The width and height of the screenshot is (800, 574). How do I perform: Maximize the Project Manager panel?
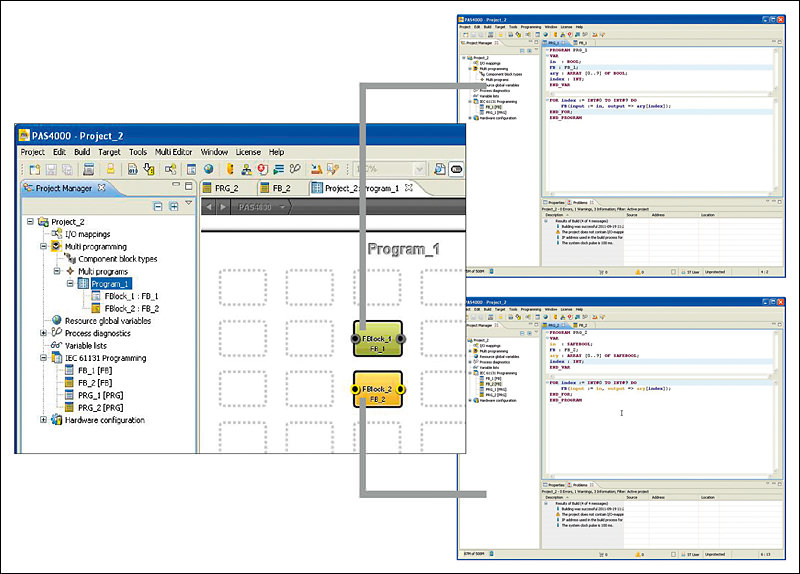(x=189, y=186)
